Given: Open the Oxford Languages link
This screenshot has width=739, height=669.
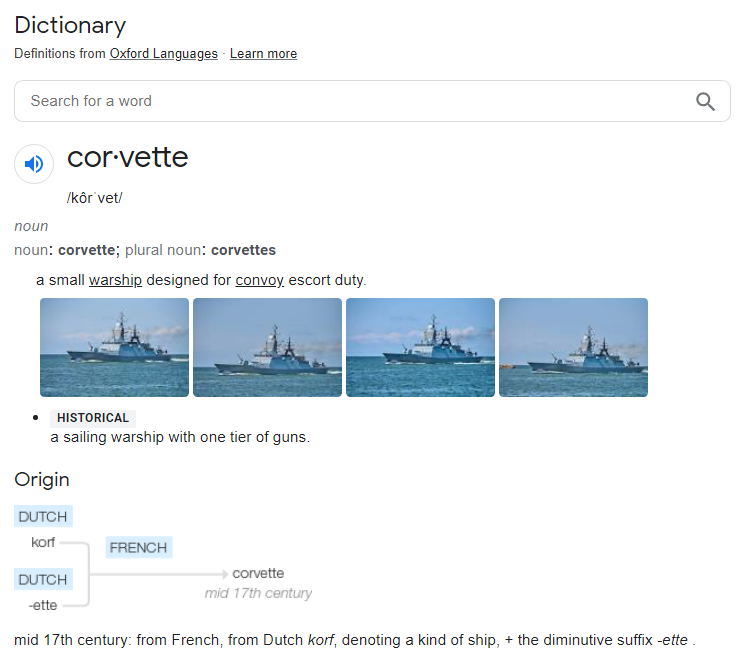Looking at the screenshot, I should coord(164,54).
